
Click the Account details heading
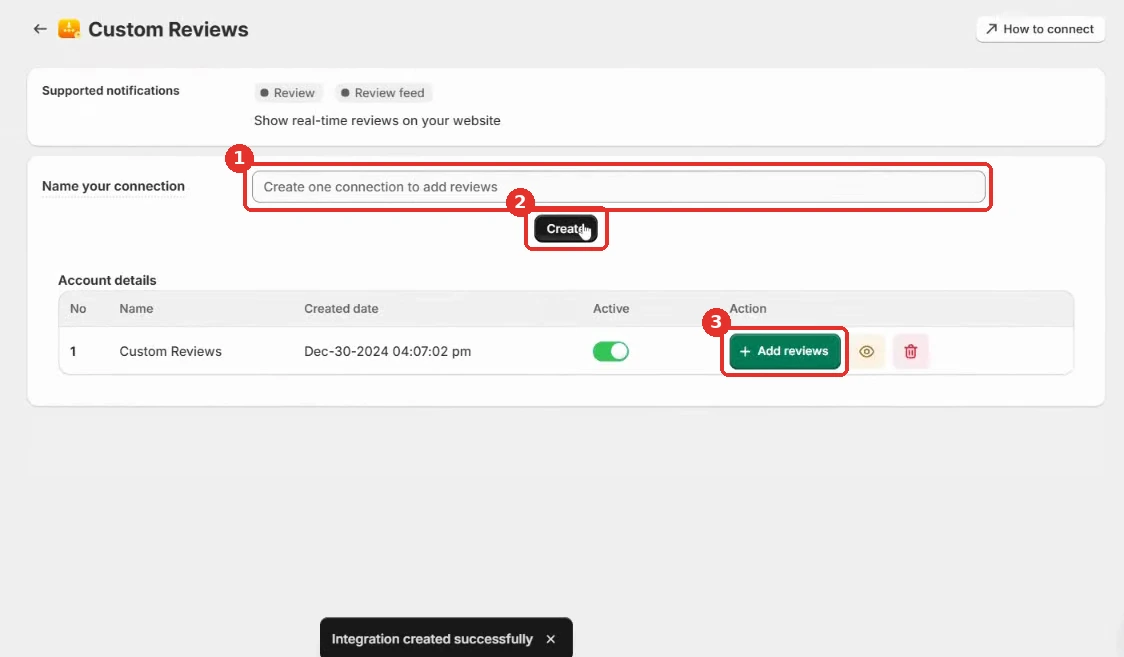point(107,280)
